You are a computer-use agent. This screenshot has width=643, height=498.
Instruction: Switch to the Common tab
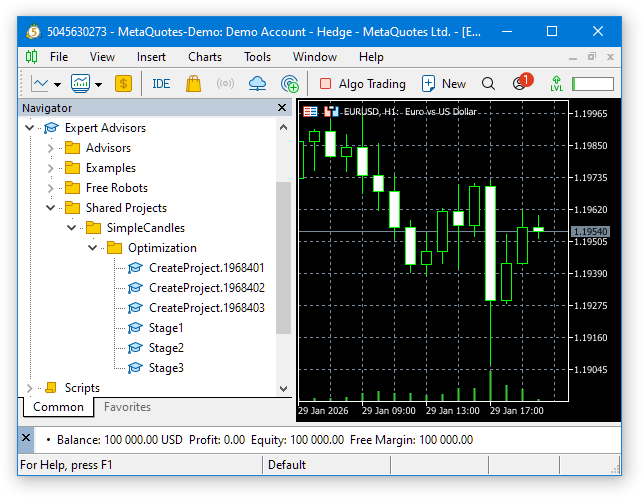click(x=58, y=407)
